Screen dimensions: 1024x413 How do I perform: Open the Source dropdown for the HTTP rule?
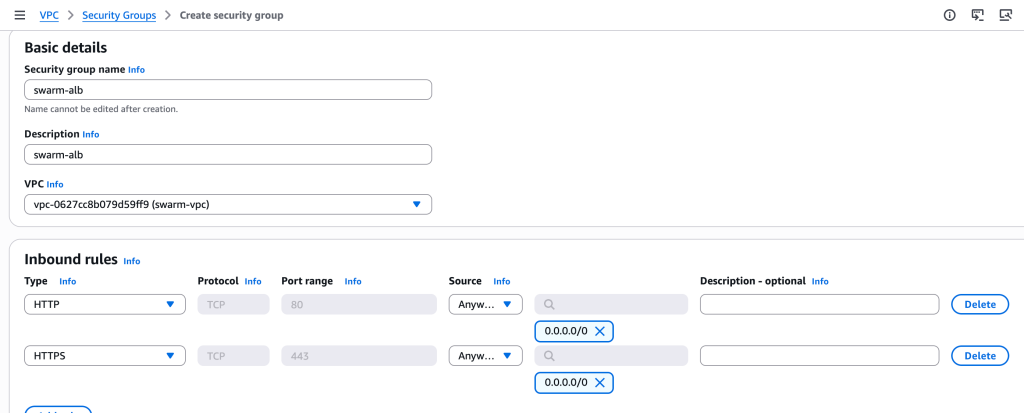click(x=486, y=305)
